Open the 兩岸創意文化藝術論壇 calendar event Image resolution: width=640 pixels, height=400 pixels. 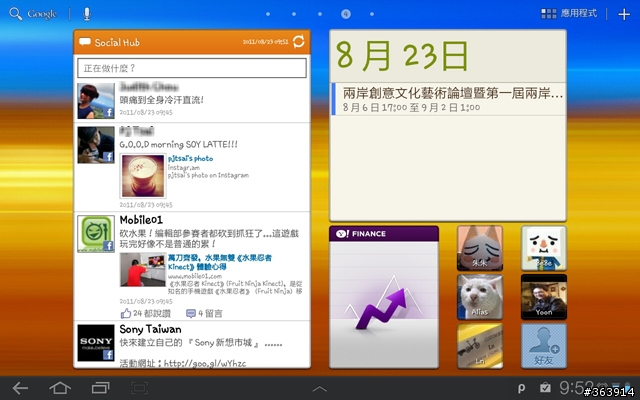coord(448,99)
